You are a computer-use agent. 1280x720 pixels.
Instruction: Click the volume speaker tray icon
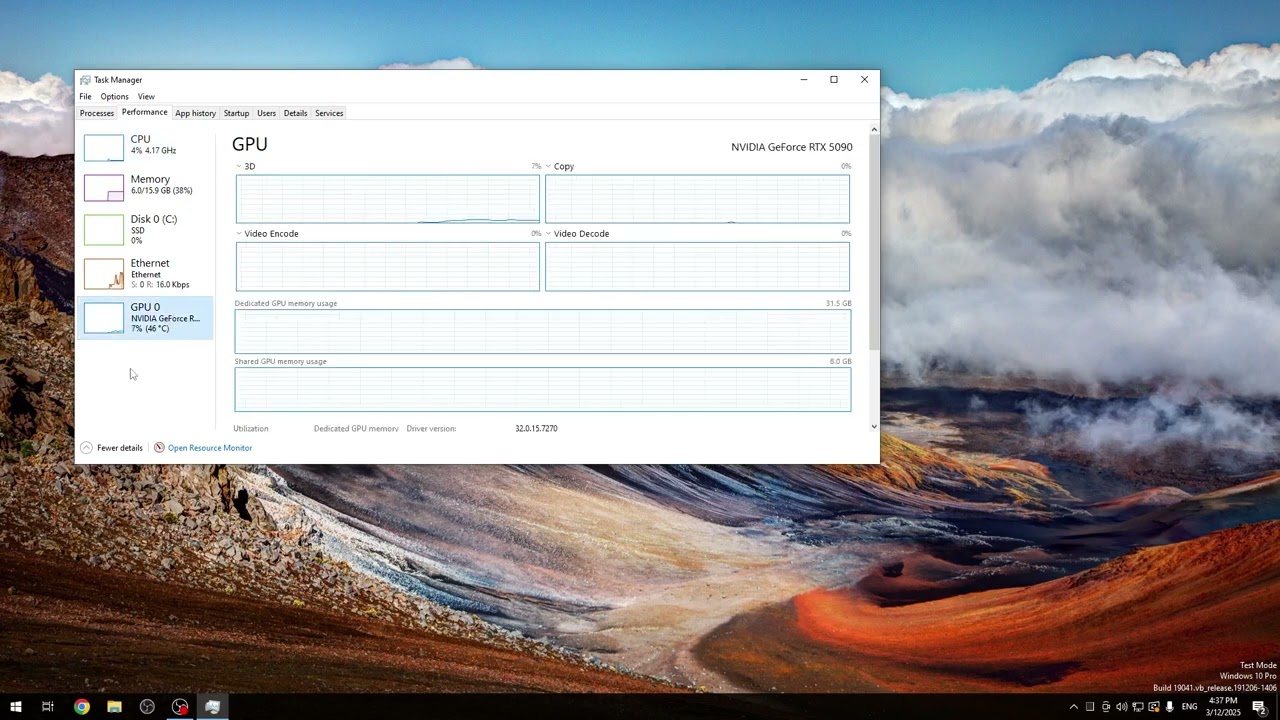pyautogui.click(x=1122, y=707)
